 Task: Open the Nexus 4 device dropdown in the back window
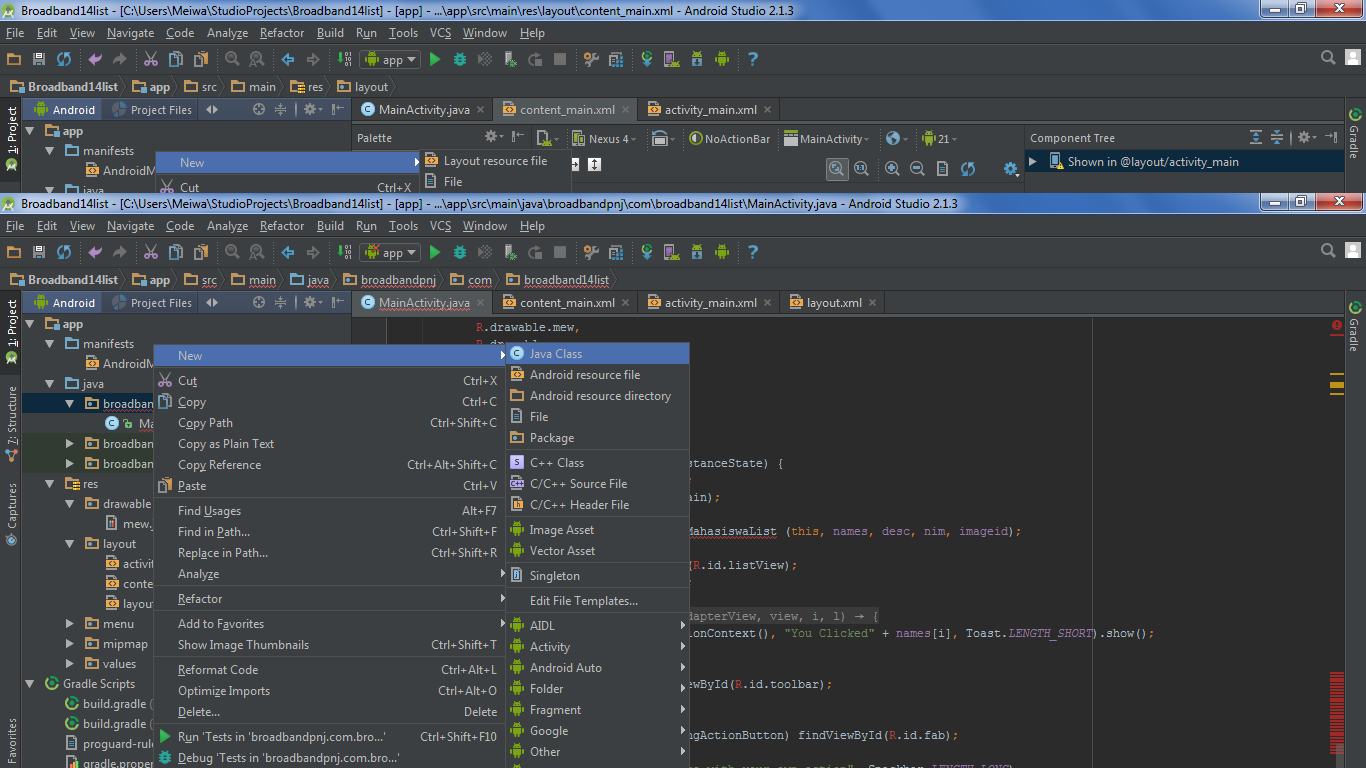(603, 139)
